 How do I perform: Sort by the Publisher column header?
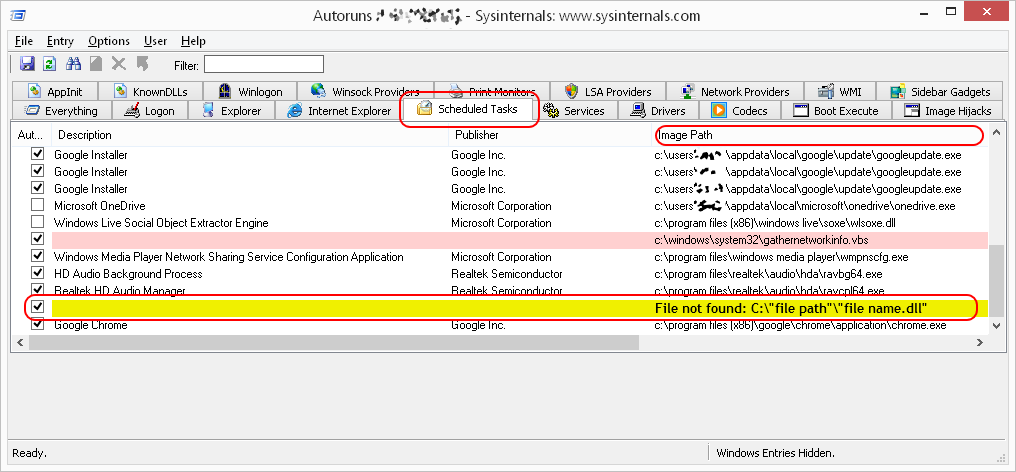point(549,135)
